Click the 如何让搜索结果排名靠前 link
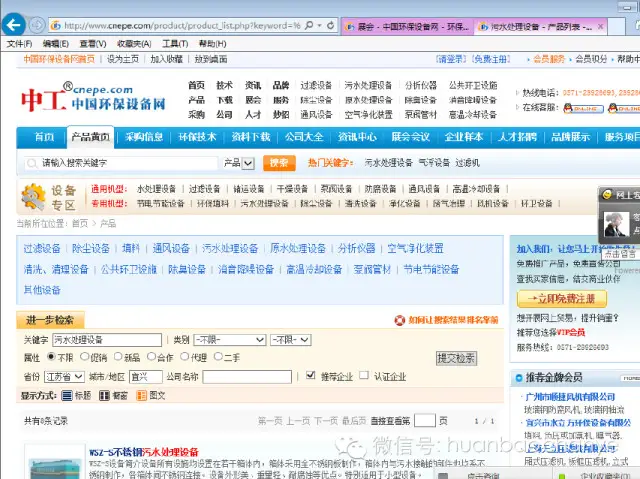 click(453, 320)
